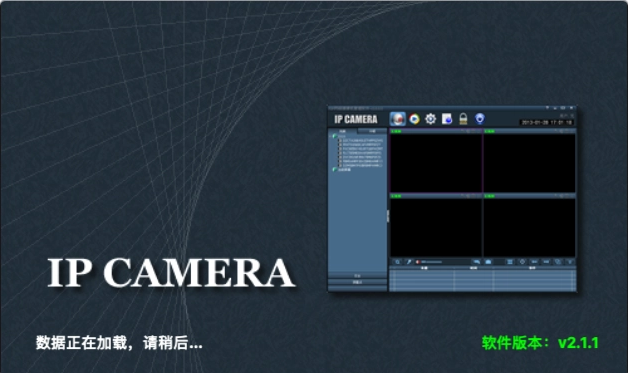
Task: Click the microphone icon below video grid
Action: pos(409,262)
